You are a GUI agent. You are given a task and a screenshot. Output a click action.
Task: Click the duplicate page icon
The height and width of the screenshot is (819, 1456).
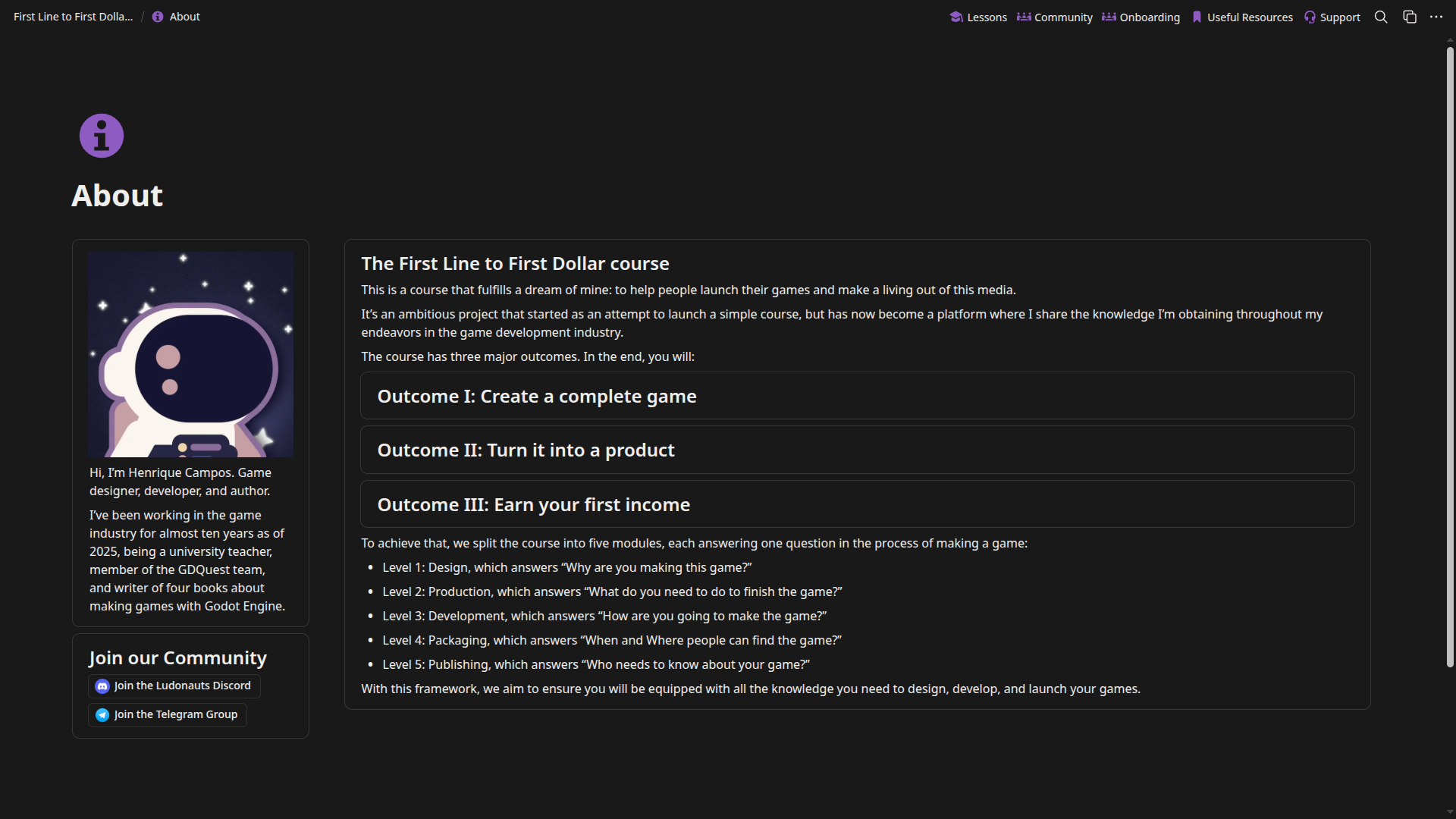tap(1410, 17)
